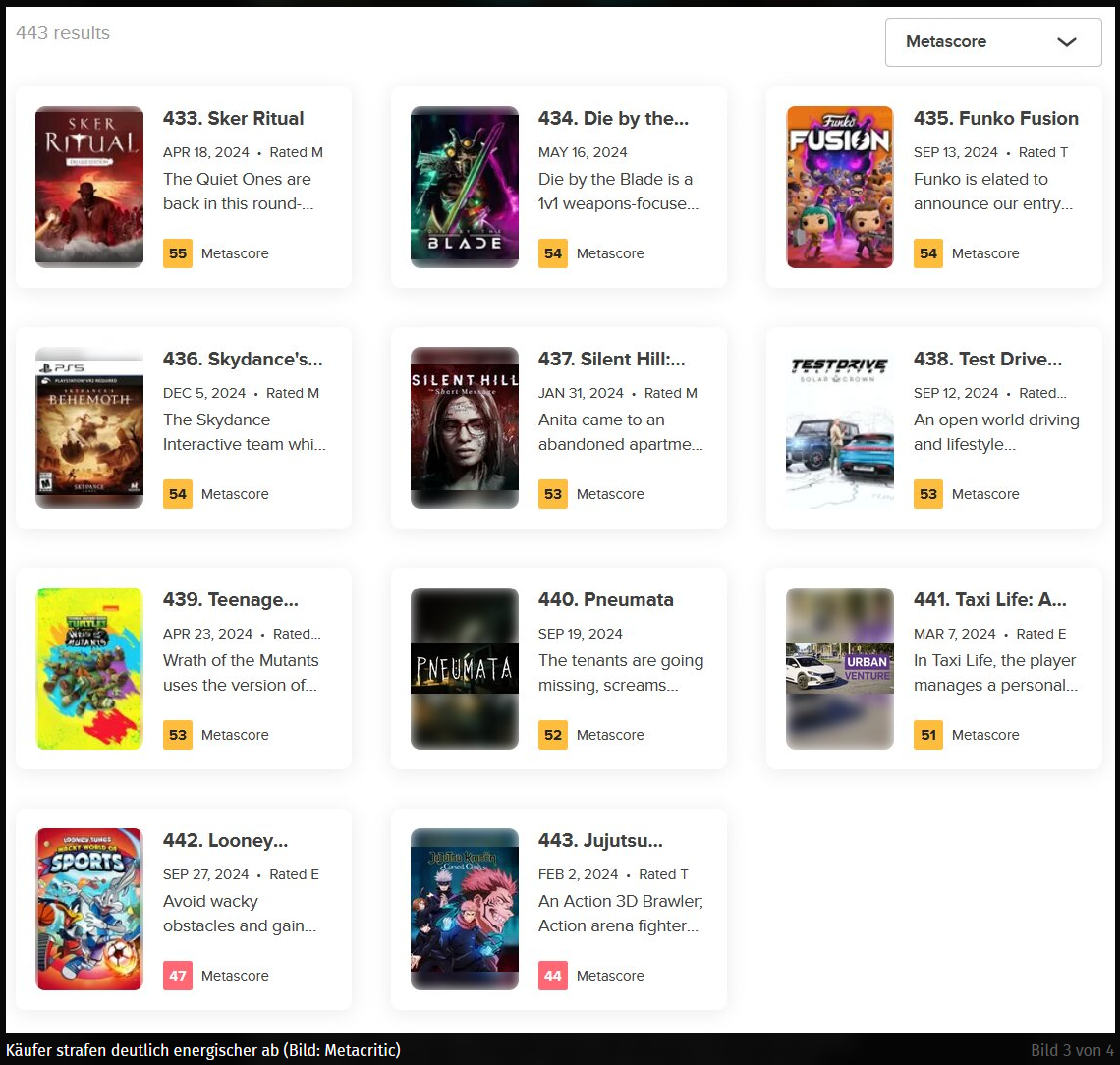
Task: Click the red 47 Metascore badge
Action: click(x=178, y=976)
